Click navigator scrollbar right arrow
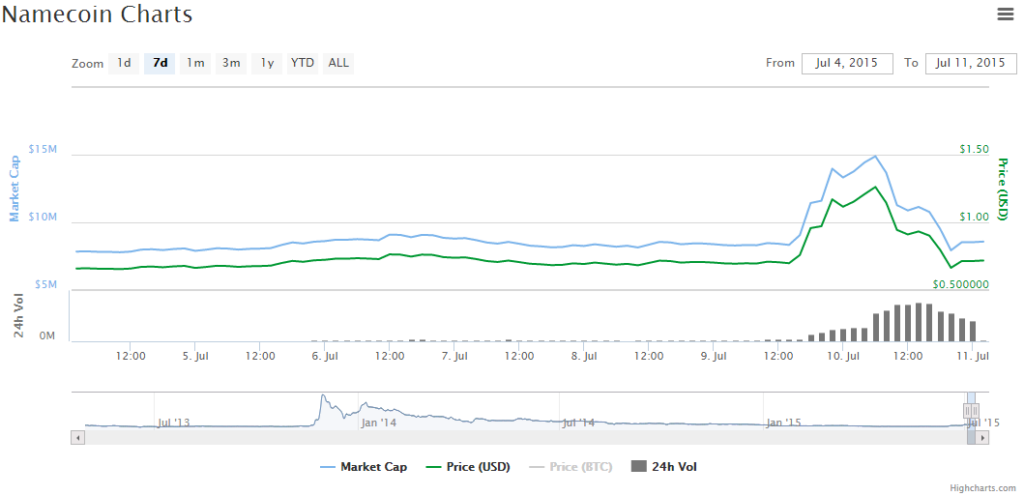 click(x=982, y=437)
